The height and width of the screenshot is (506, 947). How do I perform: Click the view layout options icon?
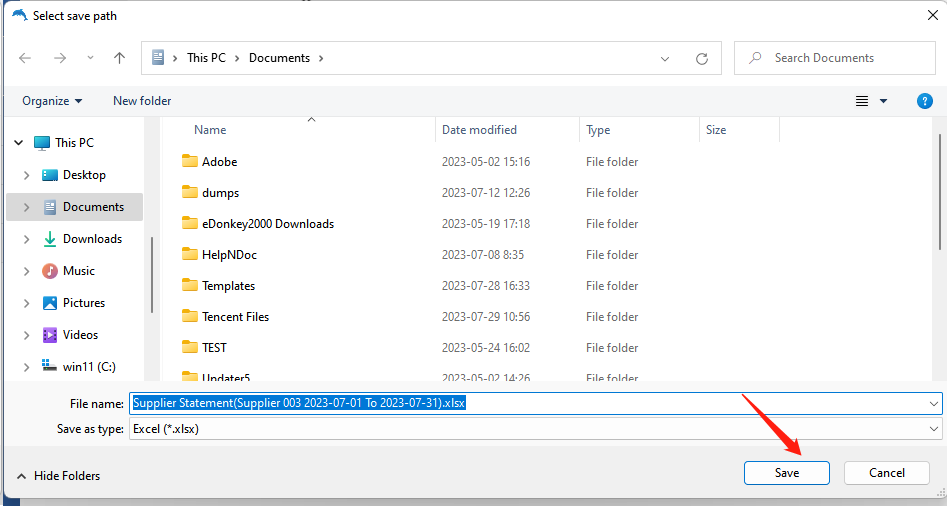point(862,101)
